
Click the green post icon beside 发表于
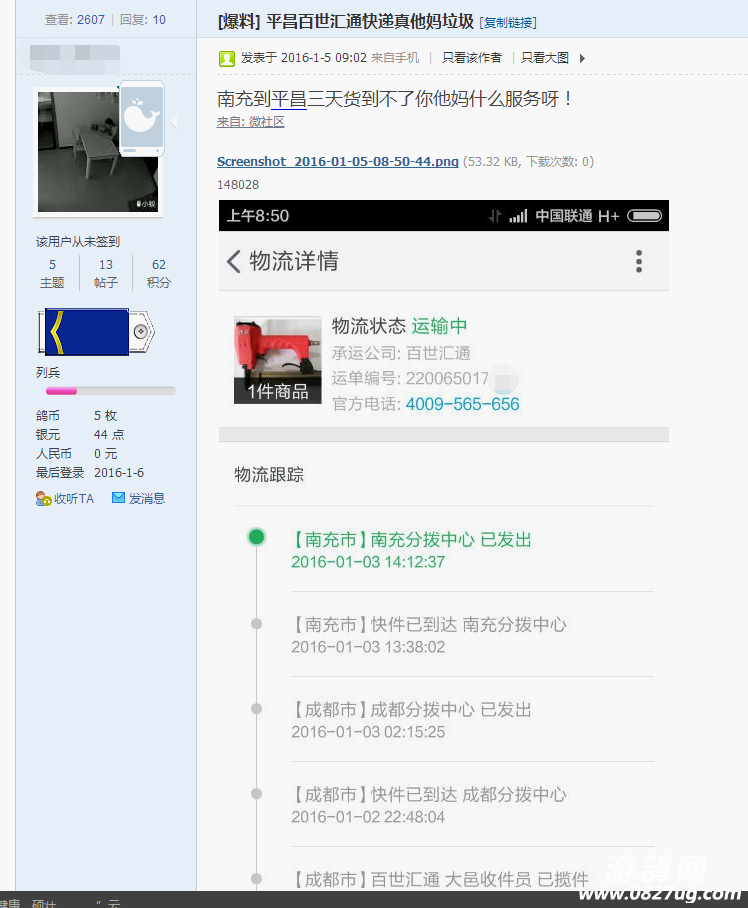[227, 58]
